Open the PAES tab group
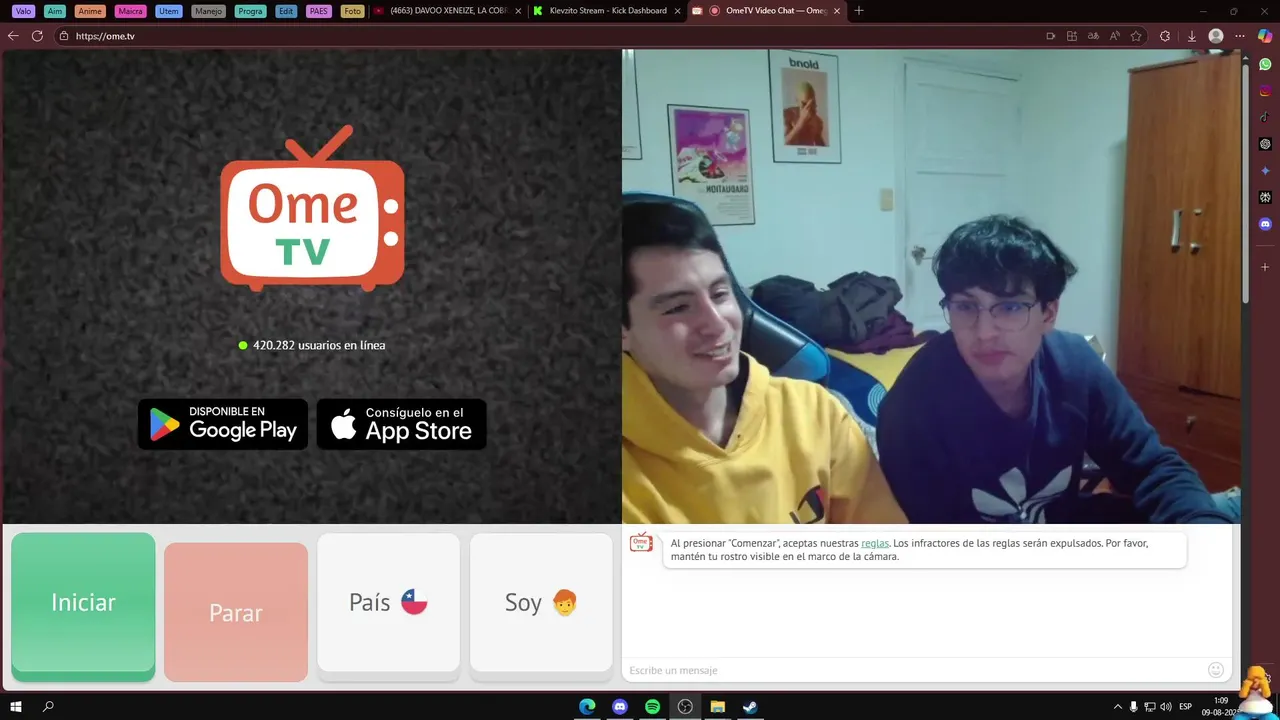 click(x=319, y=11)
